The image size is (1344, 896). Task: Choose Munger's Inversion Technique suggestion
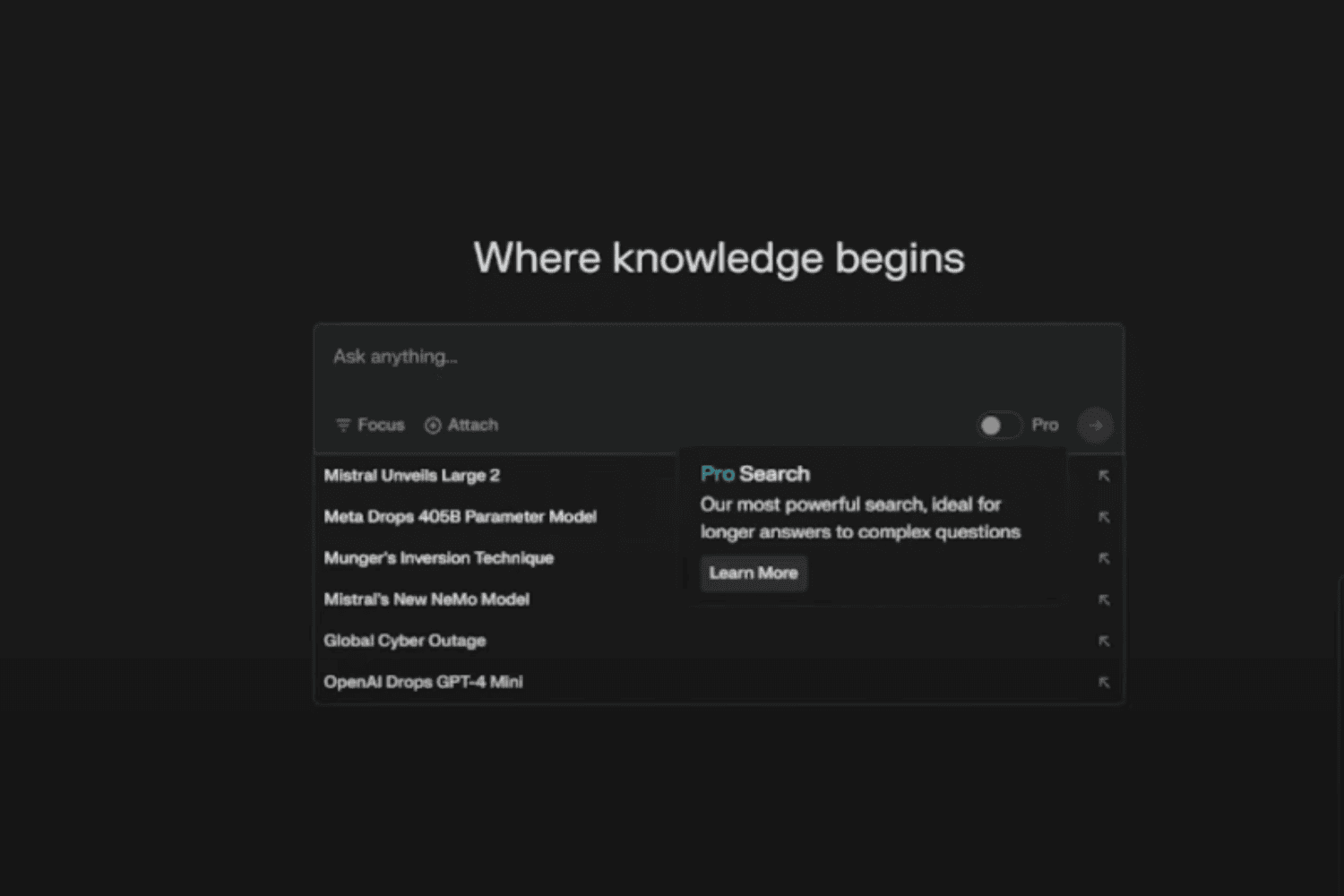pyautogui.click(x=438, y=558)
